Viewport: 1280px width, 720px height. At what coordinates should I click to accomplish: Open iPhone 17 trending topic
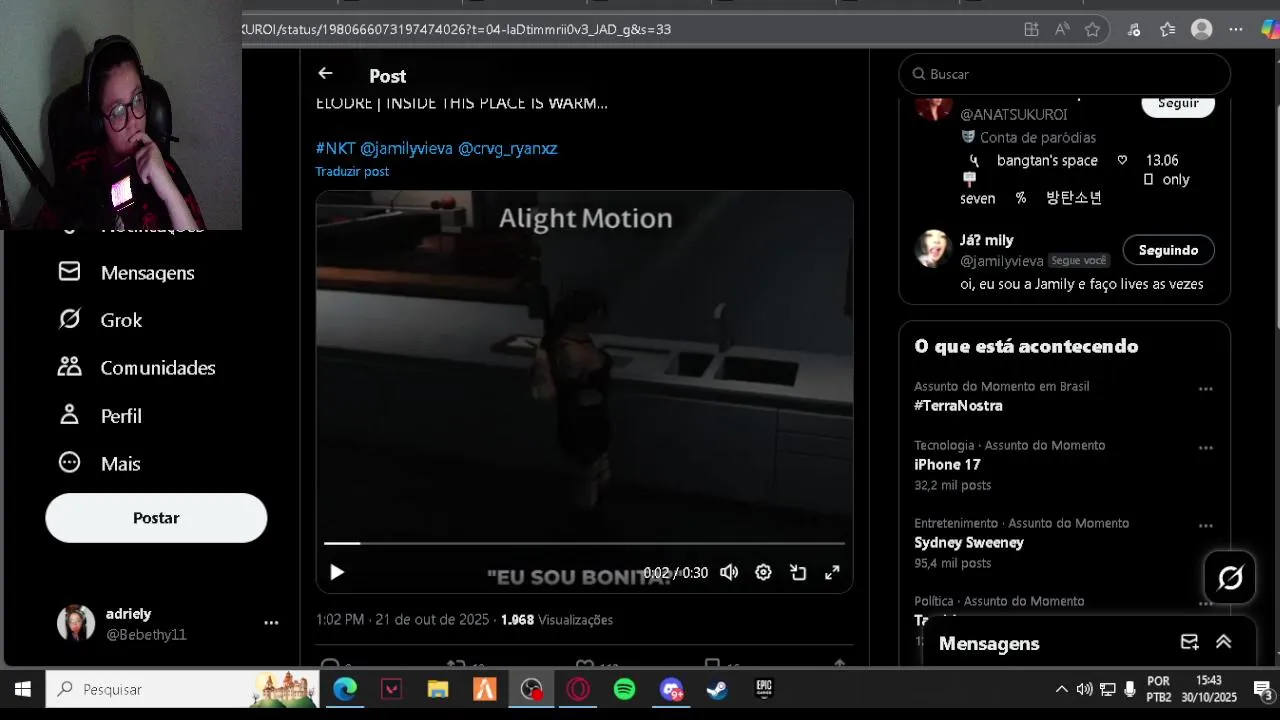(947, 465)
